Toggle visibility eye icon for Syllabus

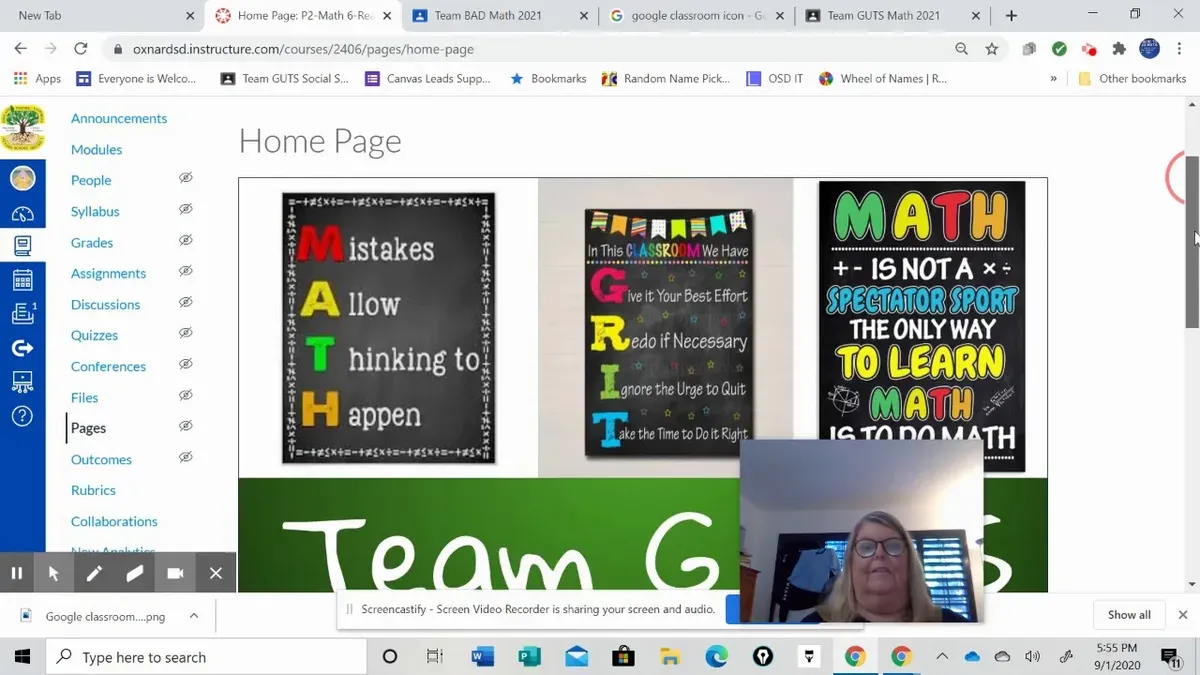click(x=185, y=209)
